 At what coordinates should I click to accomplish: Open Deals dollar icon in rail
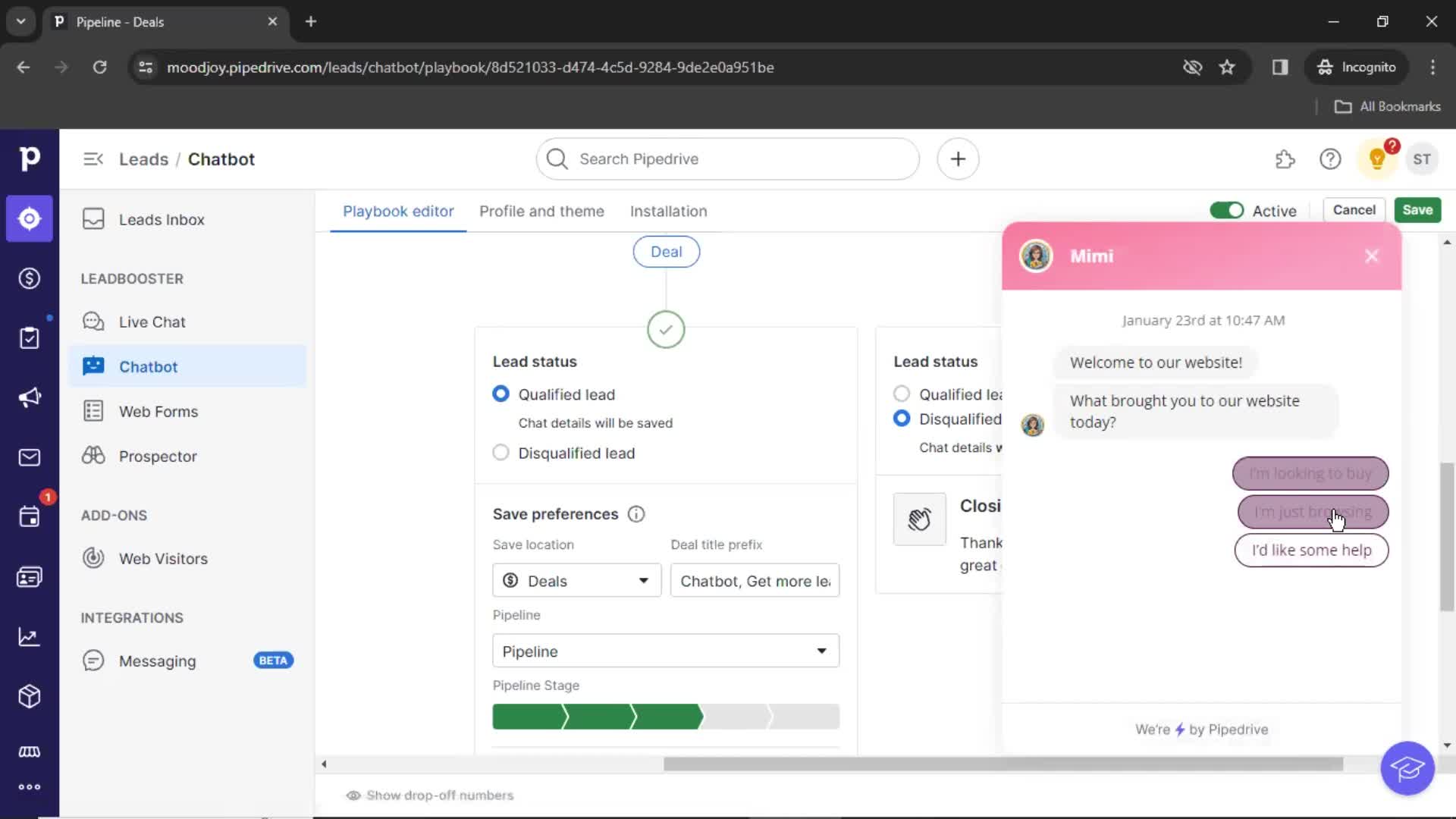point(29,278)
